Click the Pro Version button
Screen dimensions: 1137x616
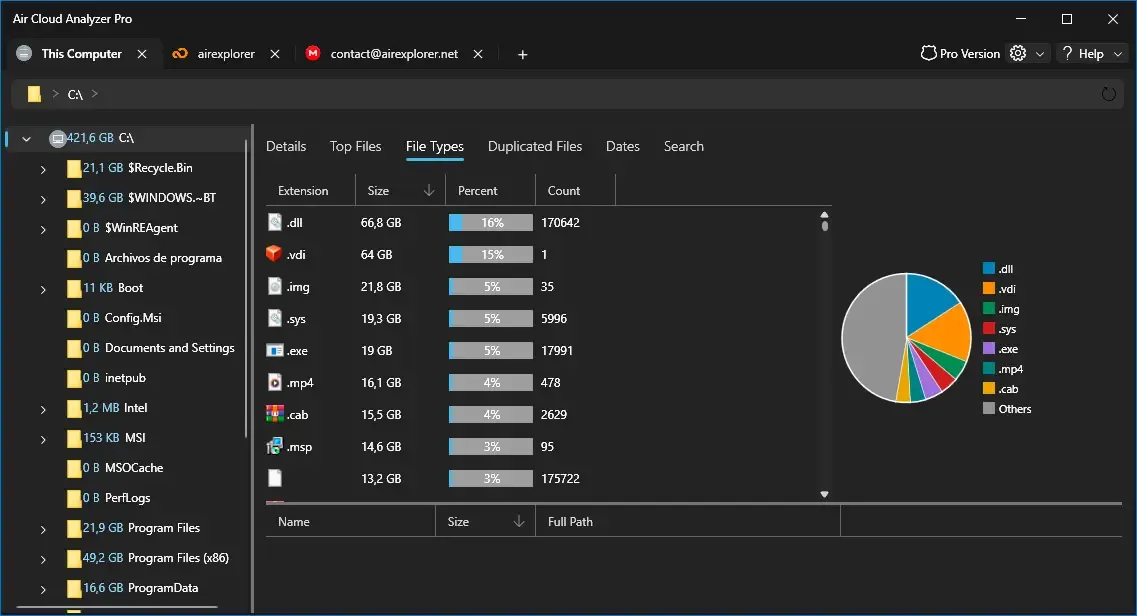coord(960,54)
